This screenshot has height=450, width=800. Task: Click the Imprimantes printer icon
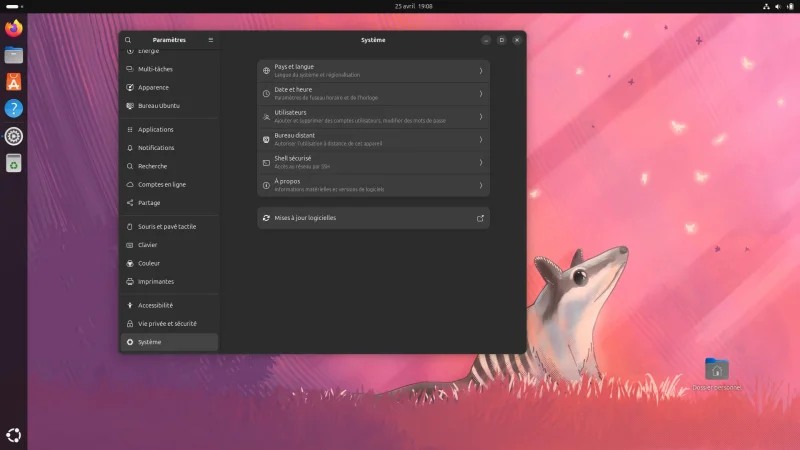[x=130, y=282]
